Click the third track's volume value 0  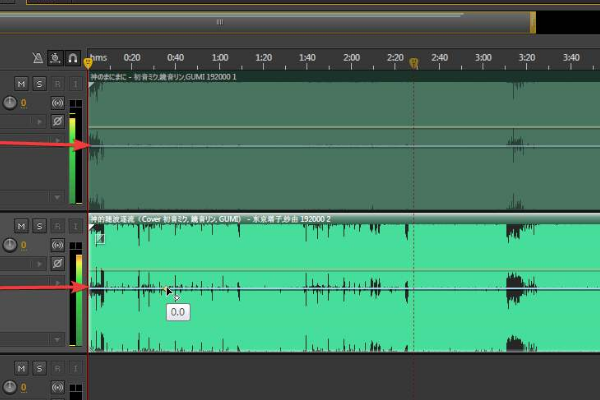24,387
